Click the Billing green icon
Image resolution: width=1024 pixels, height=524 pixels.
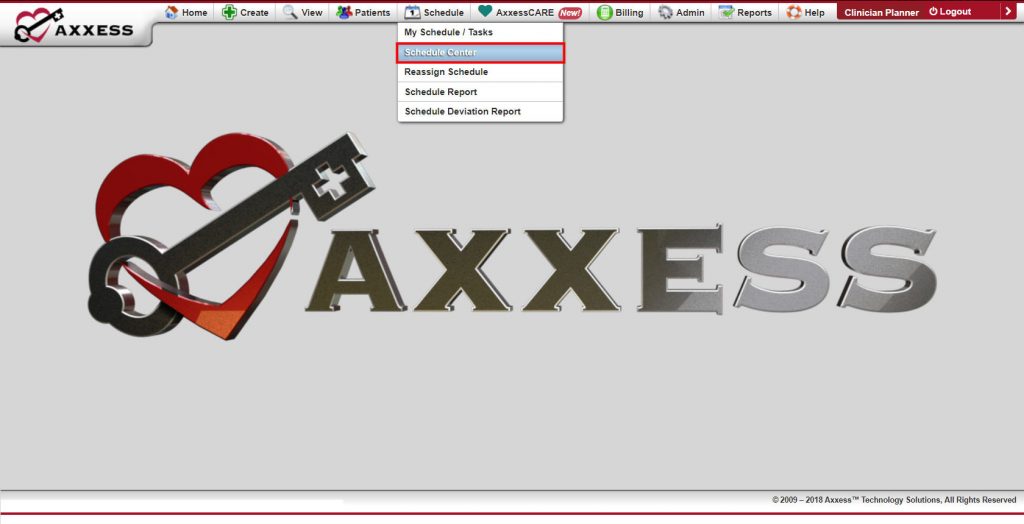pos(605,12)
